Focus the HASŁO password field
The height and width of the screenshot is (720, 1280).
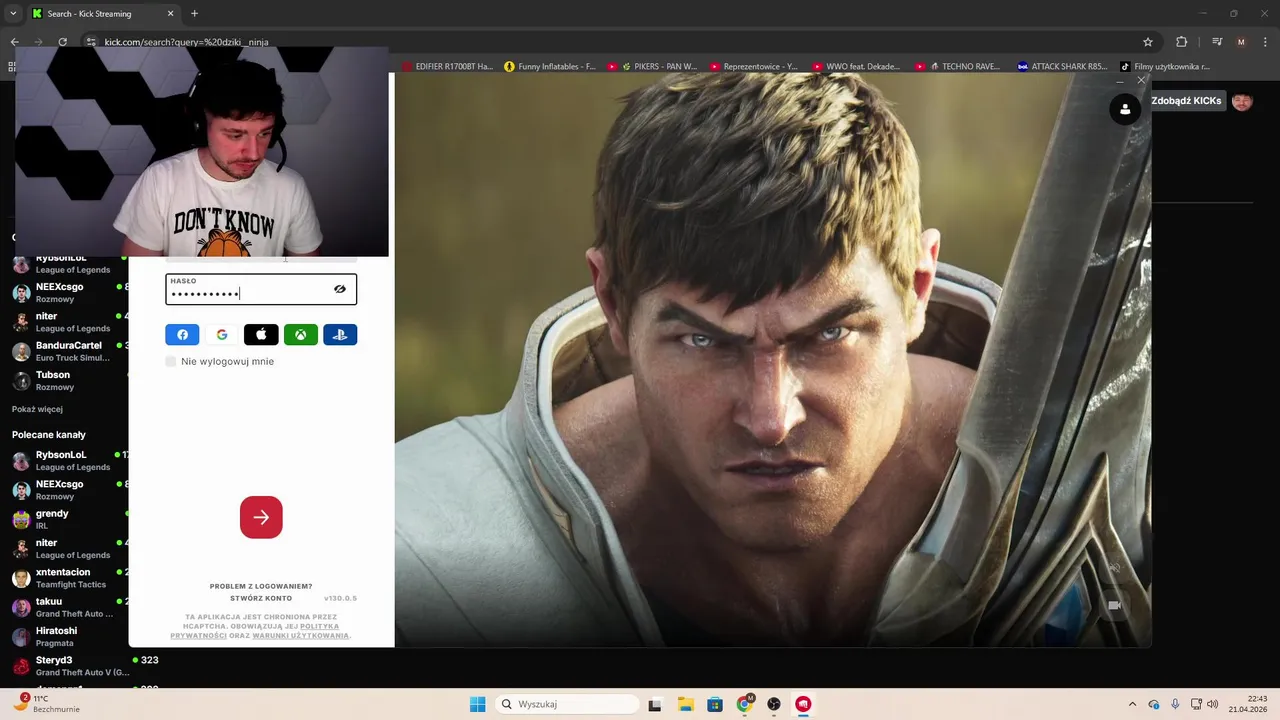point(261,289)
